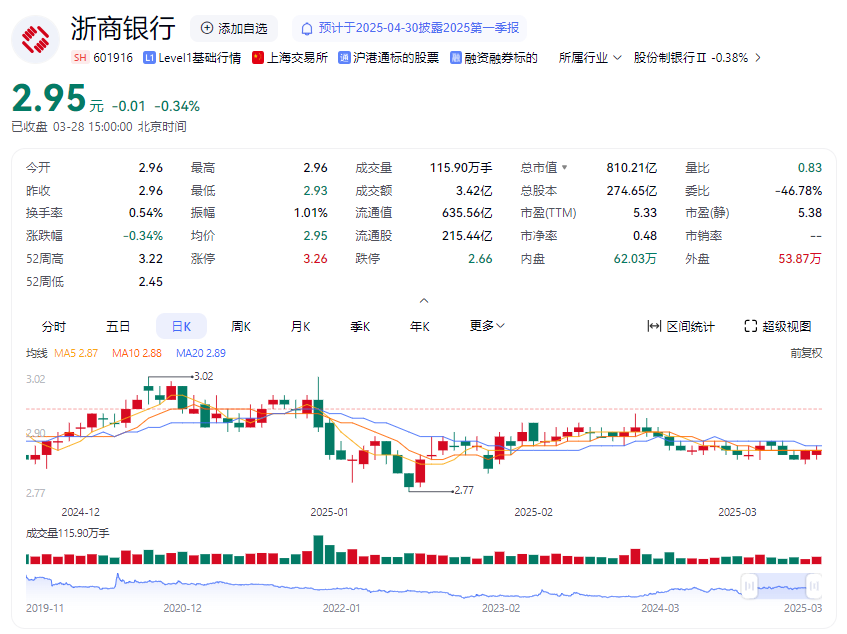This screenshot has width=847, height=634.
Task: Switch to the 五日 chart tab
Action: 118,326
